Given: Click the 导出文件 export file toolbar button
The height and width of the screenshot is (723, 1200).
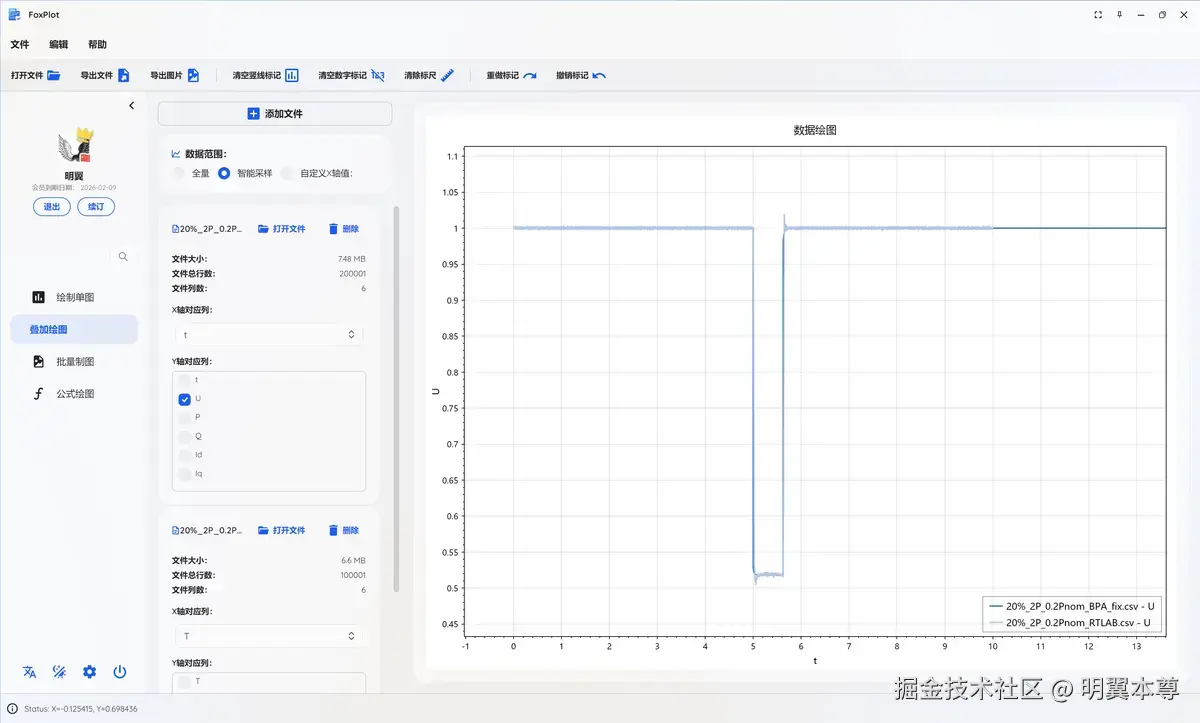Looking at the screenshot, I should point(105,75).
